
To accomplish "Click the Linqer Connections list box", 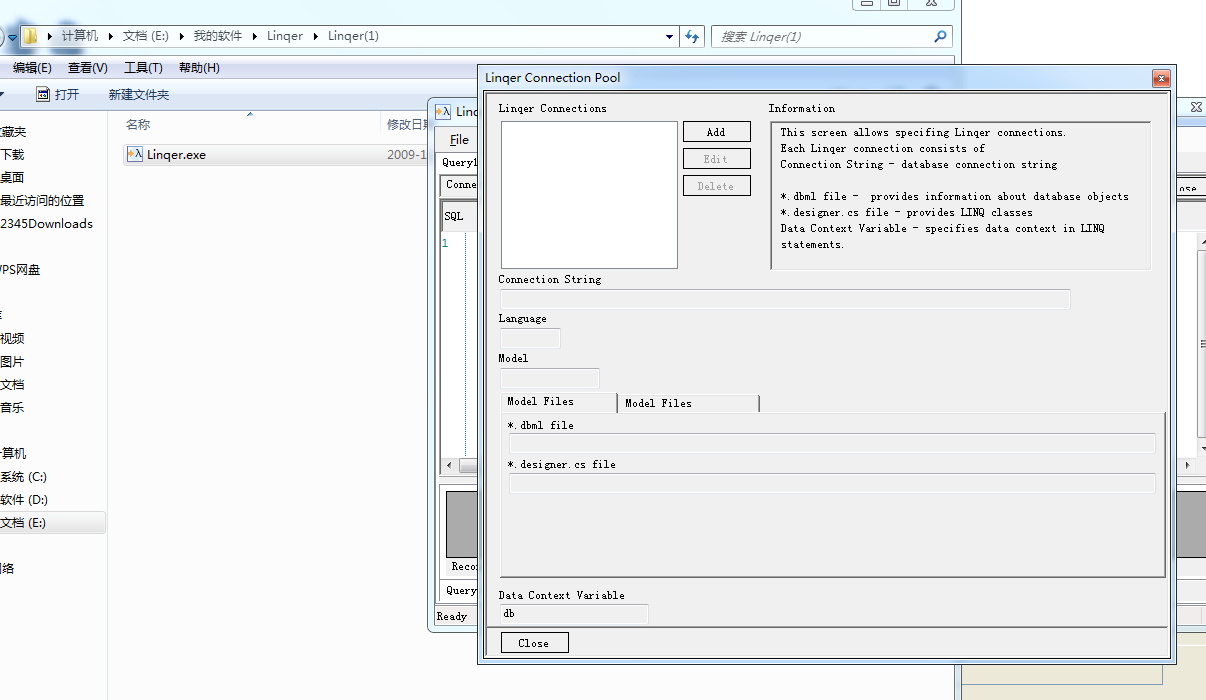I will [x=589, y=195].
